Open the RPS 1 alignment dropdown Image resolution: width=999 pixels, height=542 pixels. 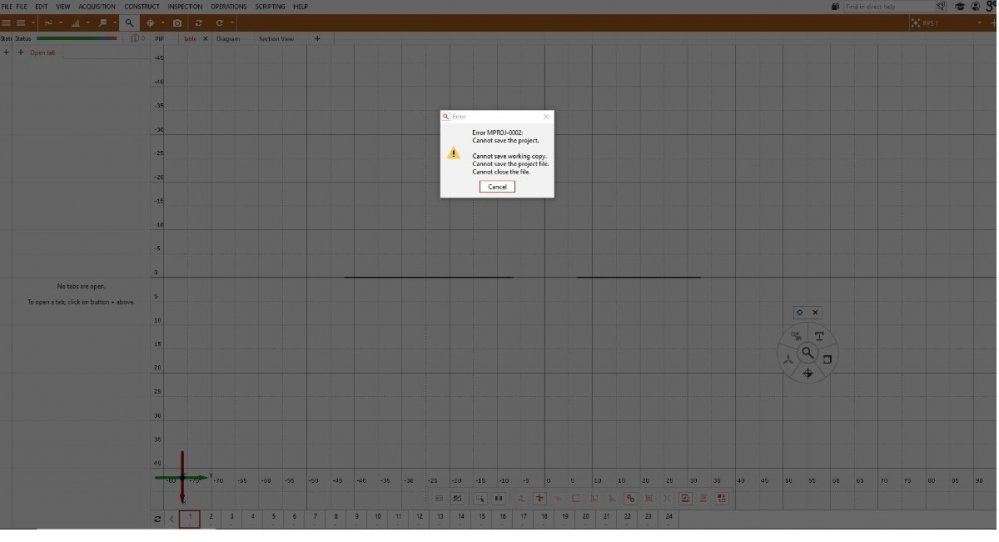pyautogui.click(x=979, y=23)
